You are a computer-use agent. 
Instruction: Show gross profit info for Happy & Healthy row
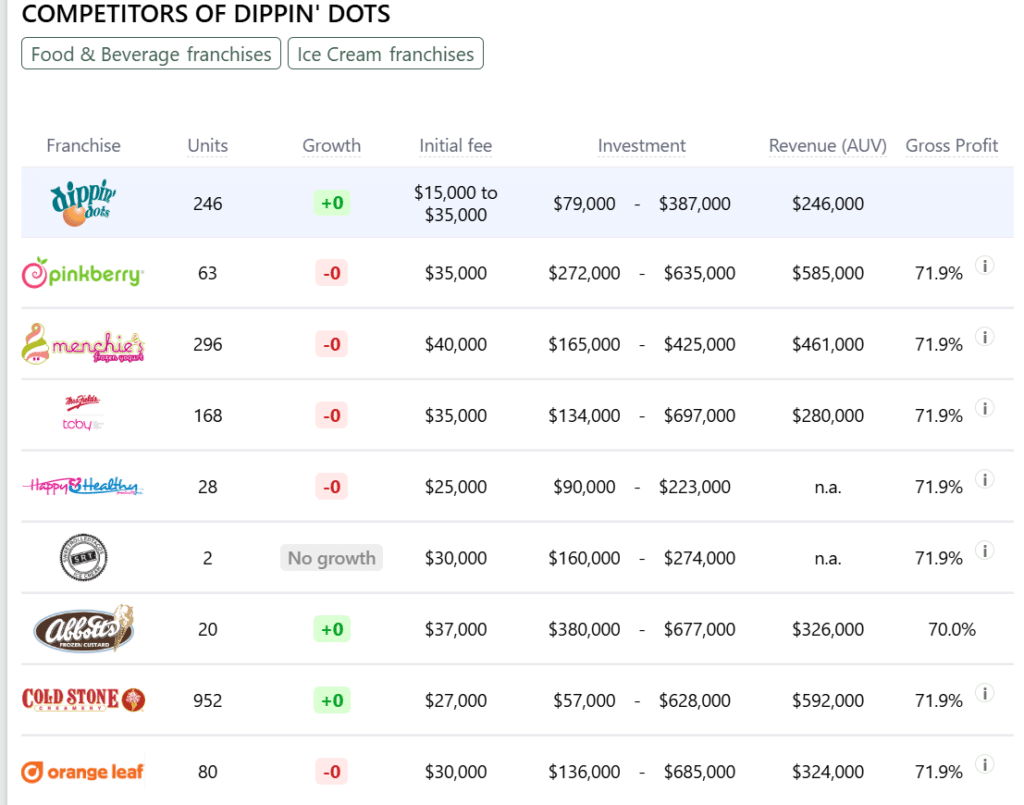985,479
